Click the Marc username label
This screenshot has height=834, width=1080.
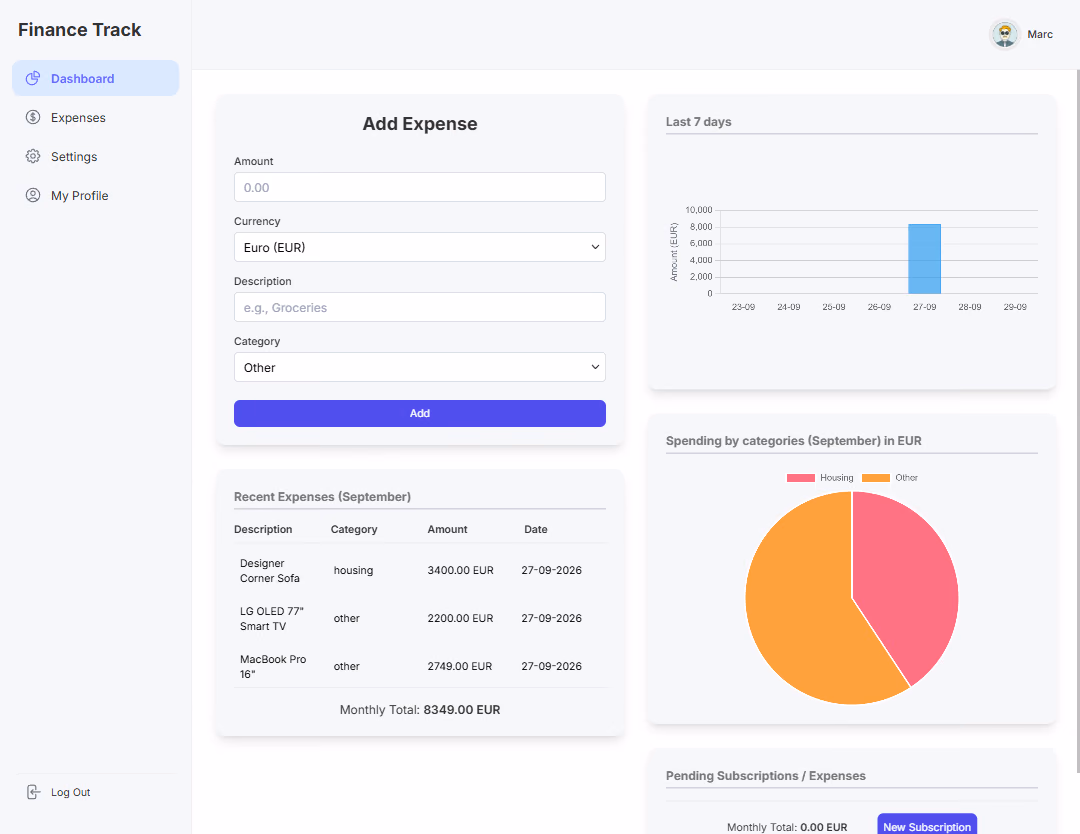(x=1039, y=34)
